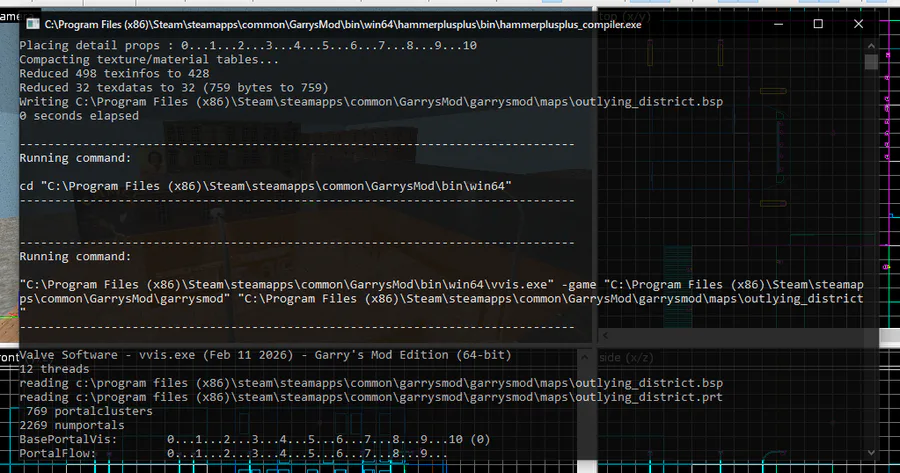The image size is (900, 473).
Task: Click the 'BasePortalVis:' progress line
Action: pyautogui.click(x=255, y=439)
